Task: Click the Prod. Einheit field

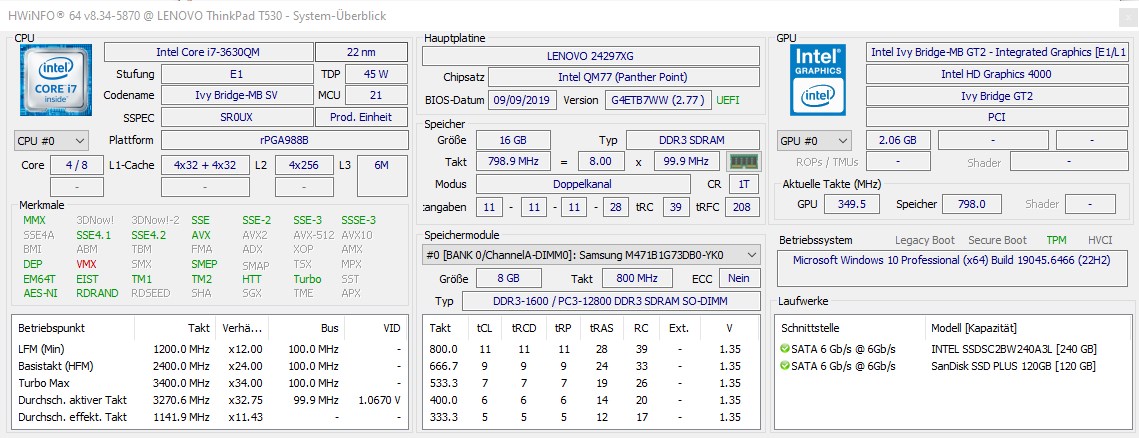Action: 361,117
